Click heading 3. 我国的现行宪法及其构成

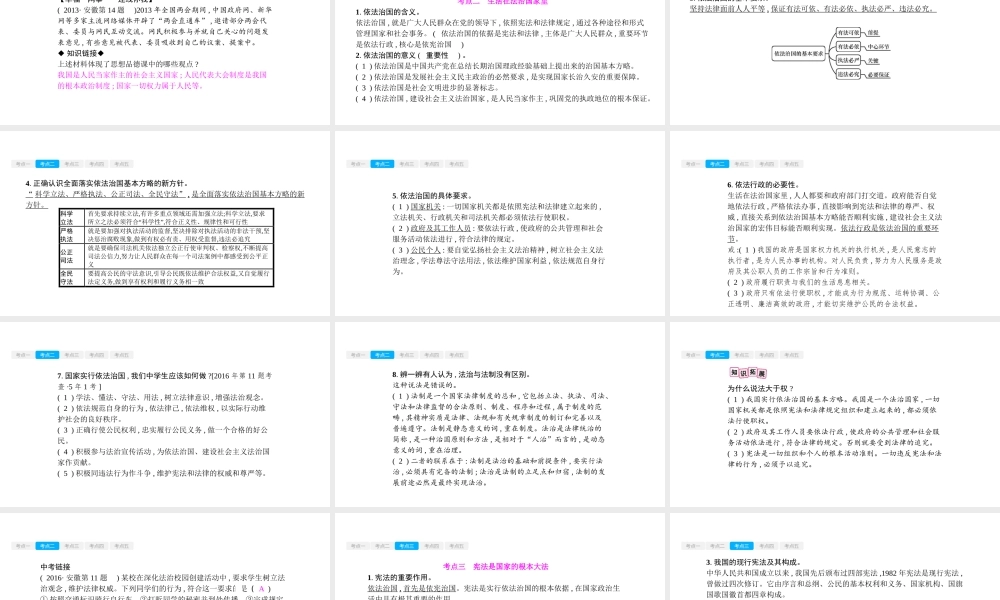(753, 562)
